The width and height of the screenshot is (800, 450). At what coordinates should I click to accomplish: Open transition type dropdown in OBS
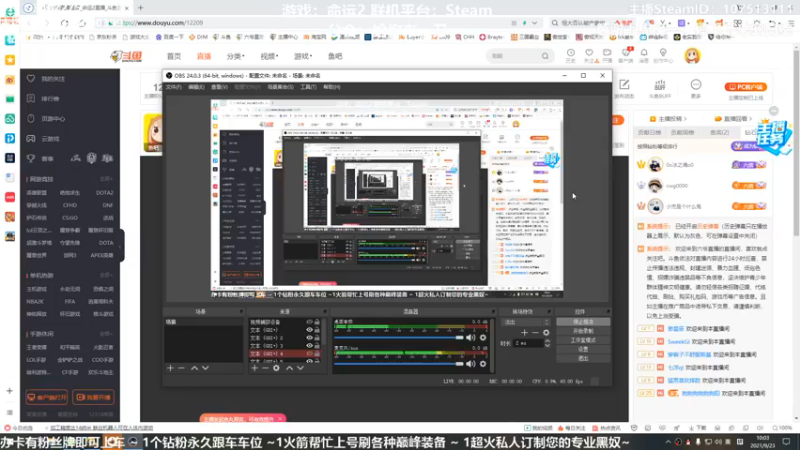tap(526, 322)
